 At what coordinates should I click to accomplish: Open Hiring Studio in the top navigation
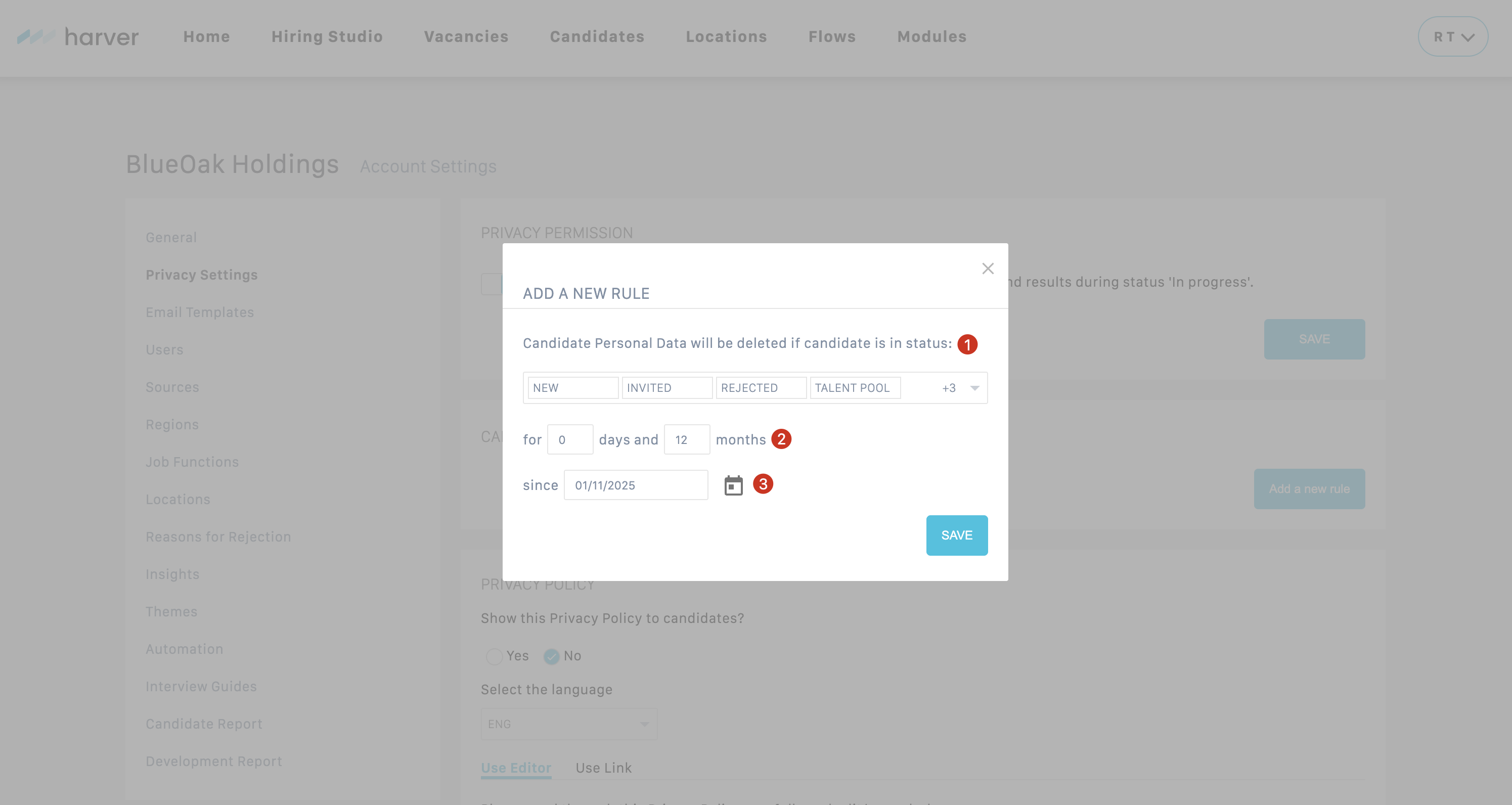tap(327, 37)
